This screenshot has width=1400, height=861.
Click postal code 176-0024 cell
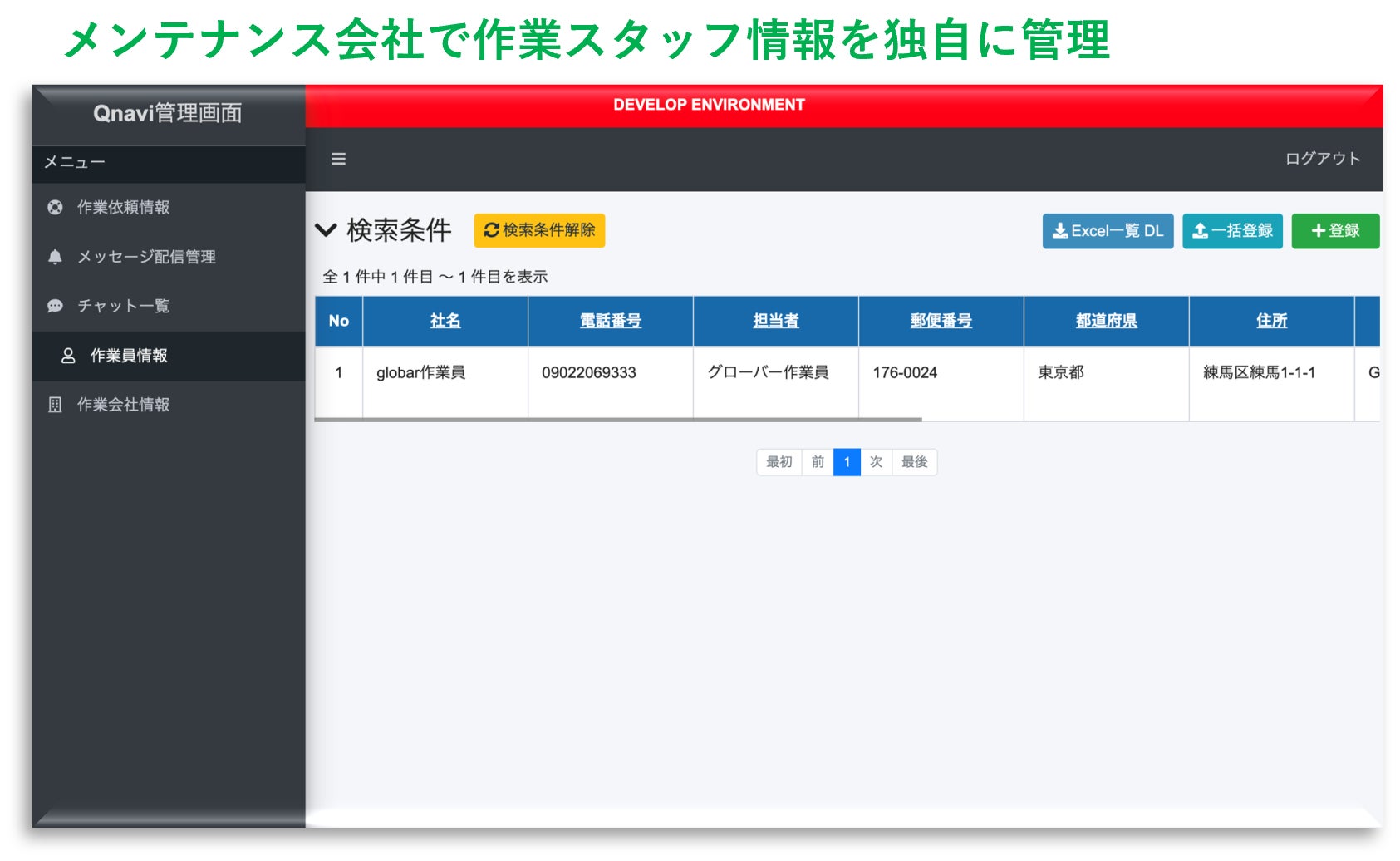(x=941, y=382)
